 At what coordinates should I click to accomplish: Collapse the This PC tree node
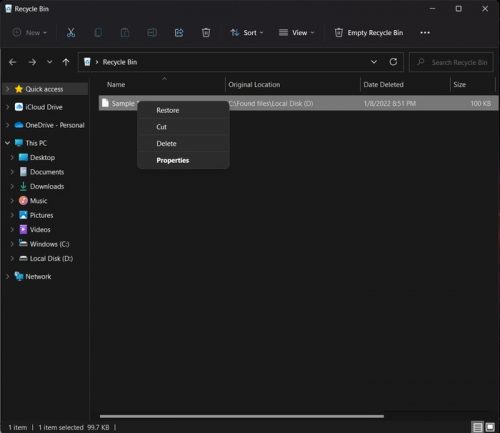[x=7, y=143]
